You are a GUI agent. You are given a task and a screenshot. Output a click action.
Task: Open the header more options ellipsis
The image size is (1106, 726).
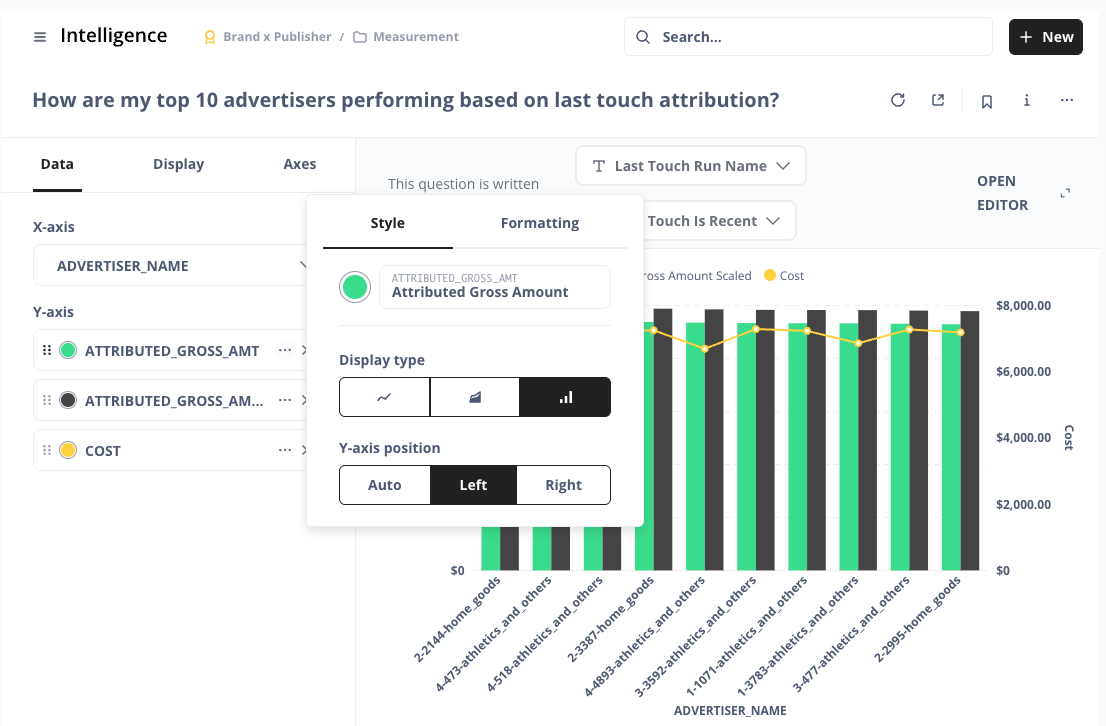point(1067,100)
